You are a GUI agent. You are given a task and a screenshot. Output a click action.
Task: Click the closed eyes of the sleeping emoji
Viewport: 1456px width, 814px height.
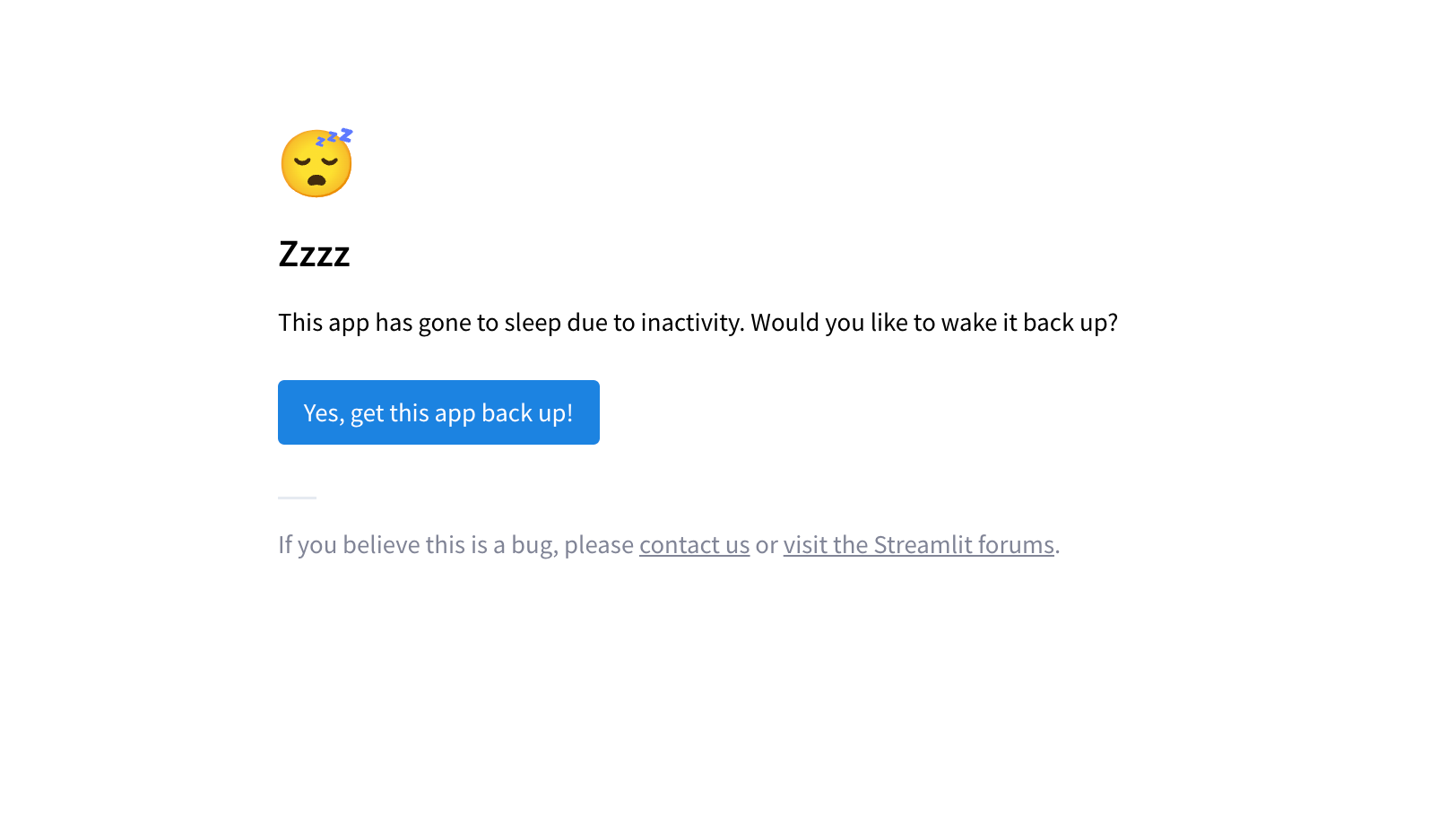point(316,161)
